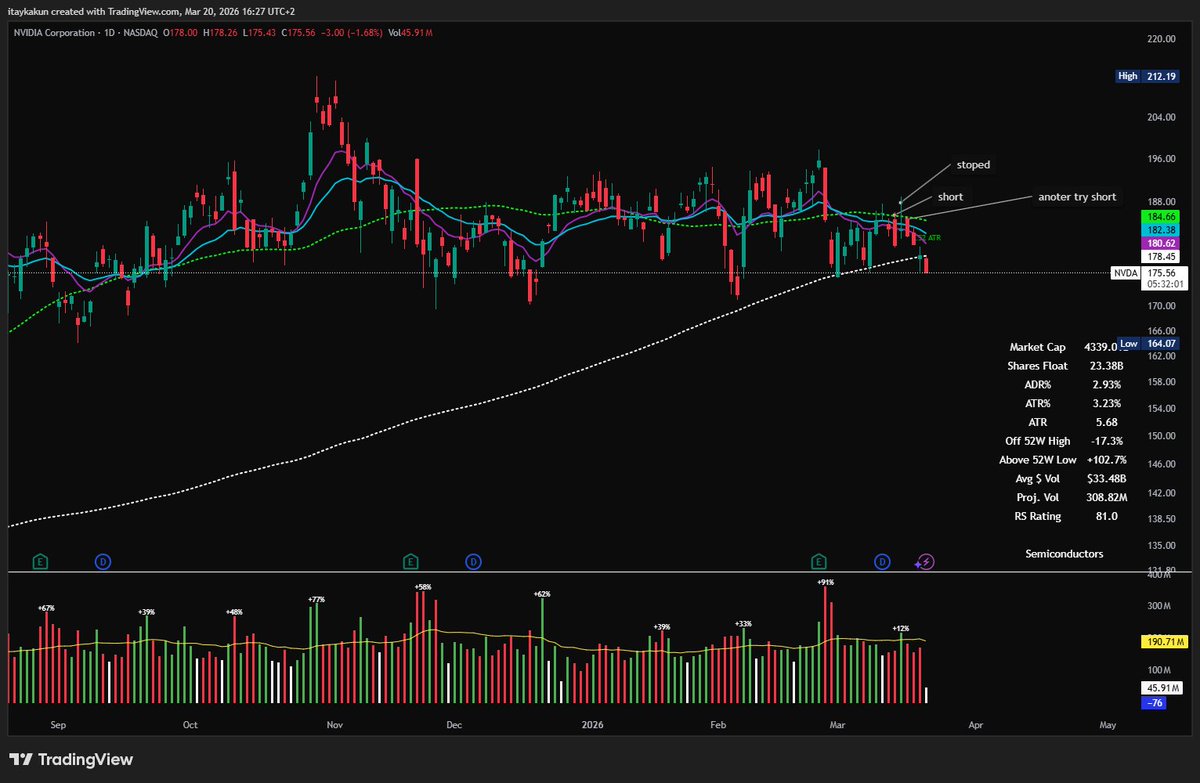Click the Oct label on time axis
The image size is (1200, 783).
[191, 724]
